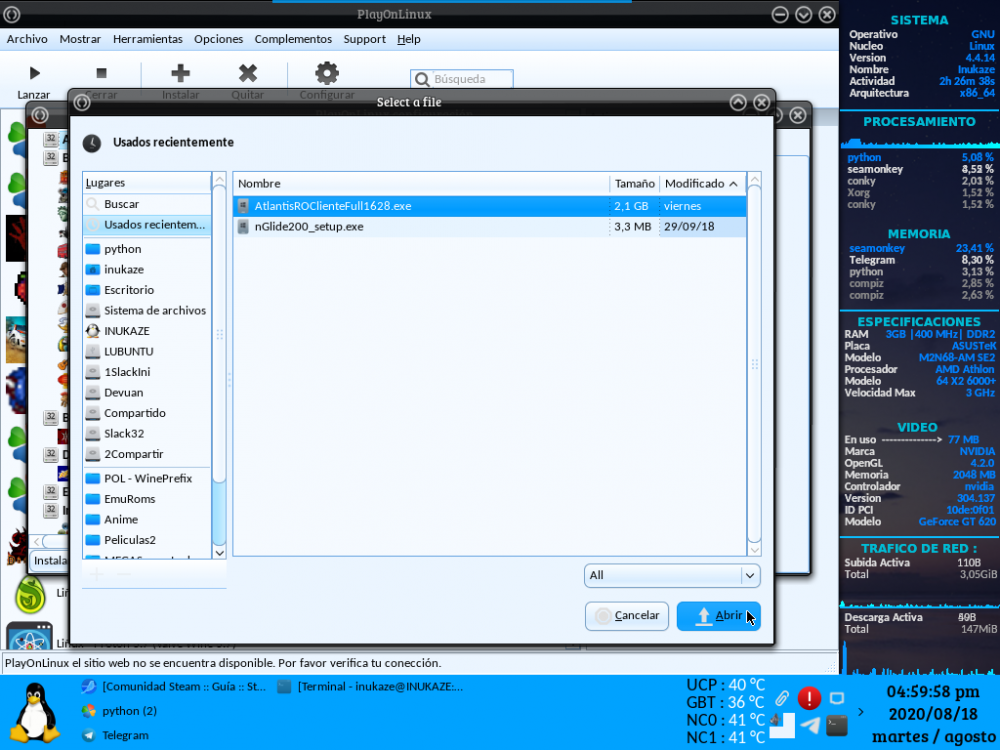
Task: Sort files by Modificado column
Action: (702, 184)
